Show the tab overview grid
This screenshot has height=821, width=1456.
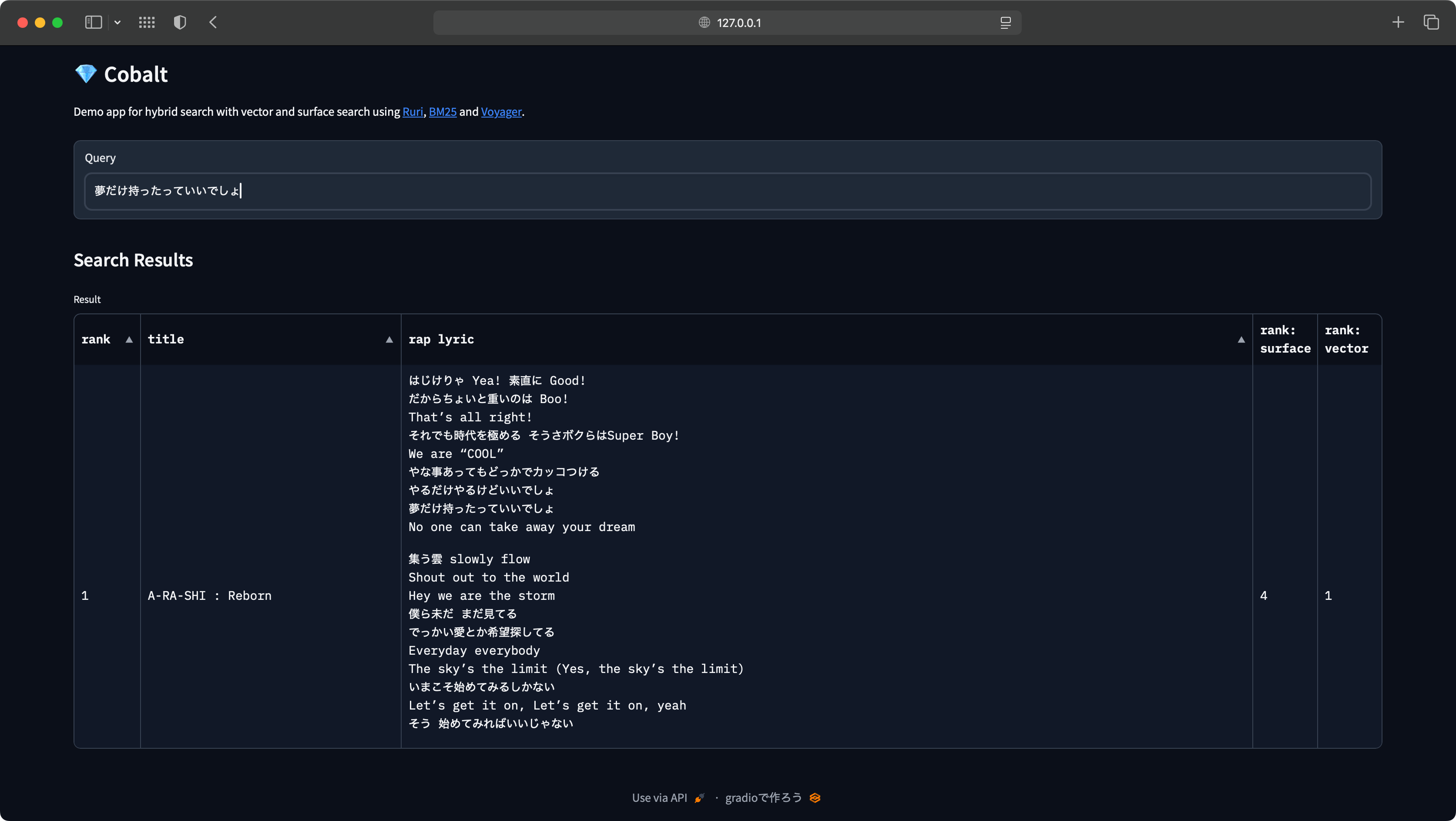pos(1432,23)
